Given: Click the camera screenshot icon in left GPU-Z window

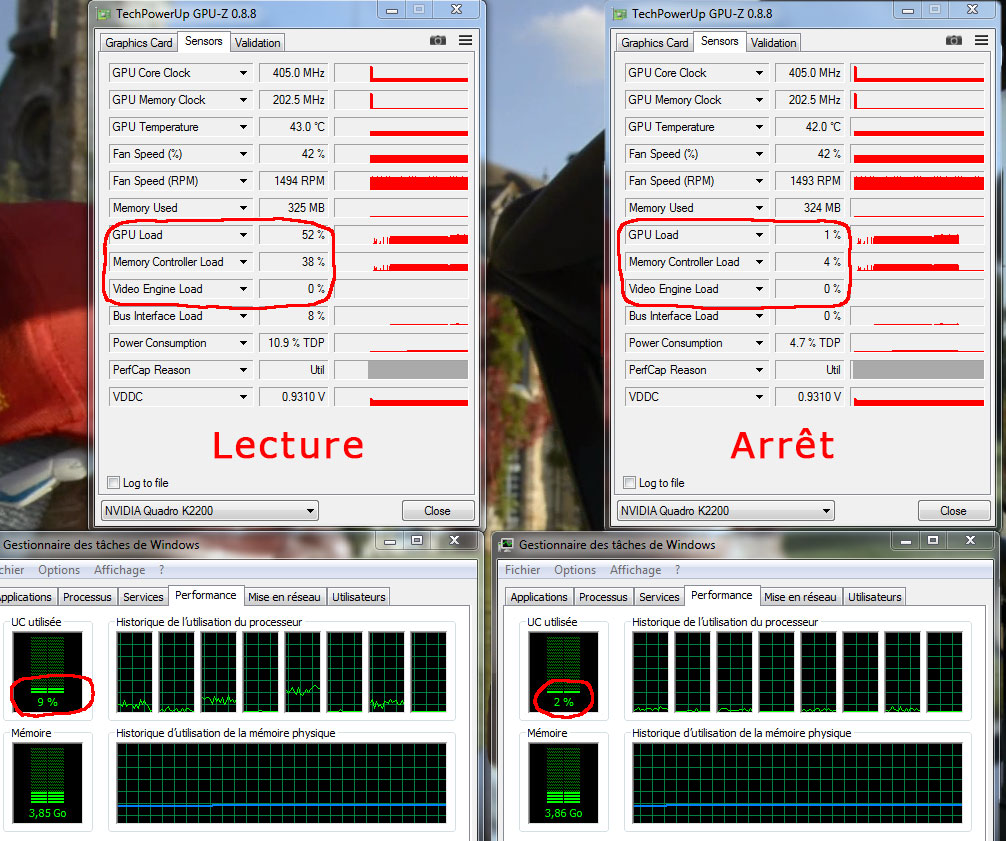Looking at the screenshot, I should click(438, 41).
